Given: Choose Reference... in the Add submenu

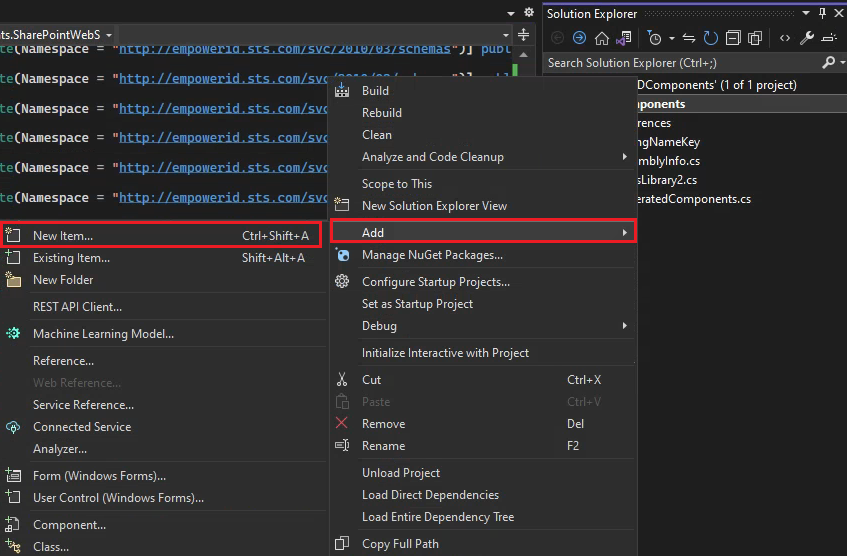Looking at the screenshot, I should (162, 361).
